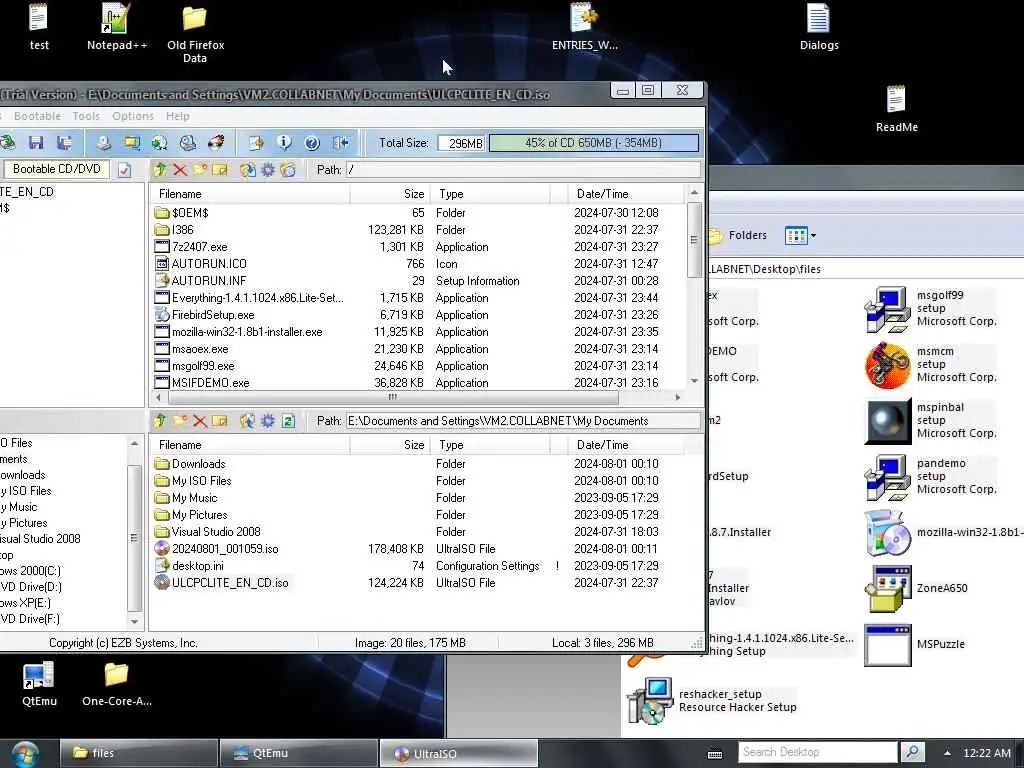Open the Options menu

[x=133, y=116]
